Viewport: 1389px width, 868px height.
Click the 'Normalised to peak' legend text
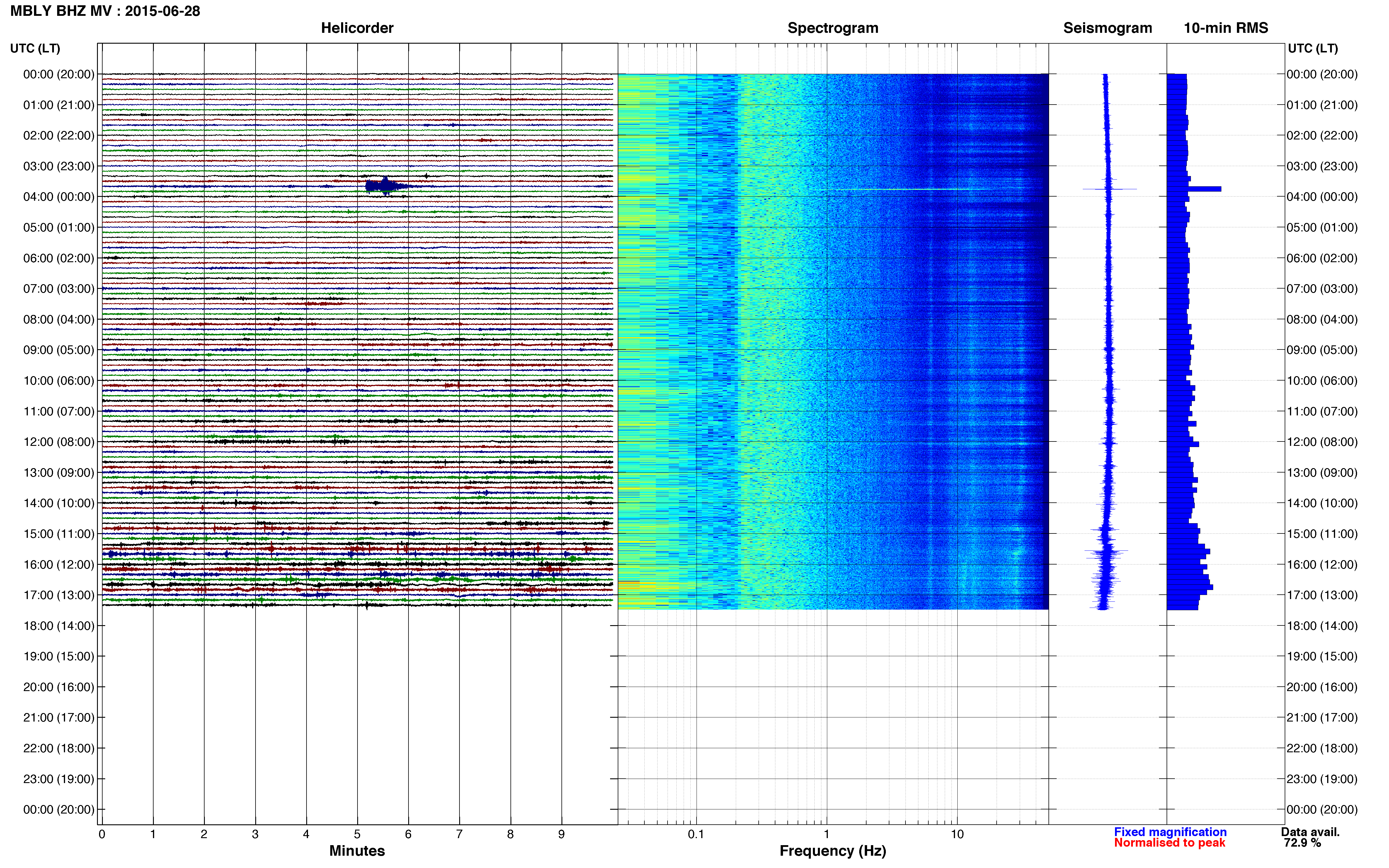click(1170, 843)
